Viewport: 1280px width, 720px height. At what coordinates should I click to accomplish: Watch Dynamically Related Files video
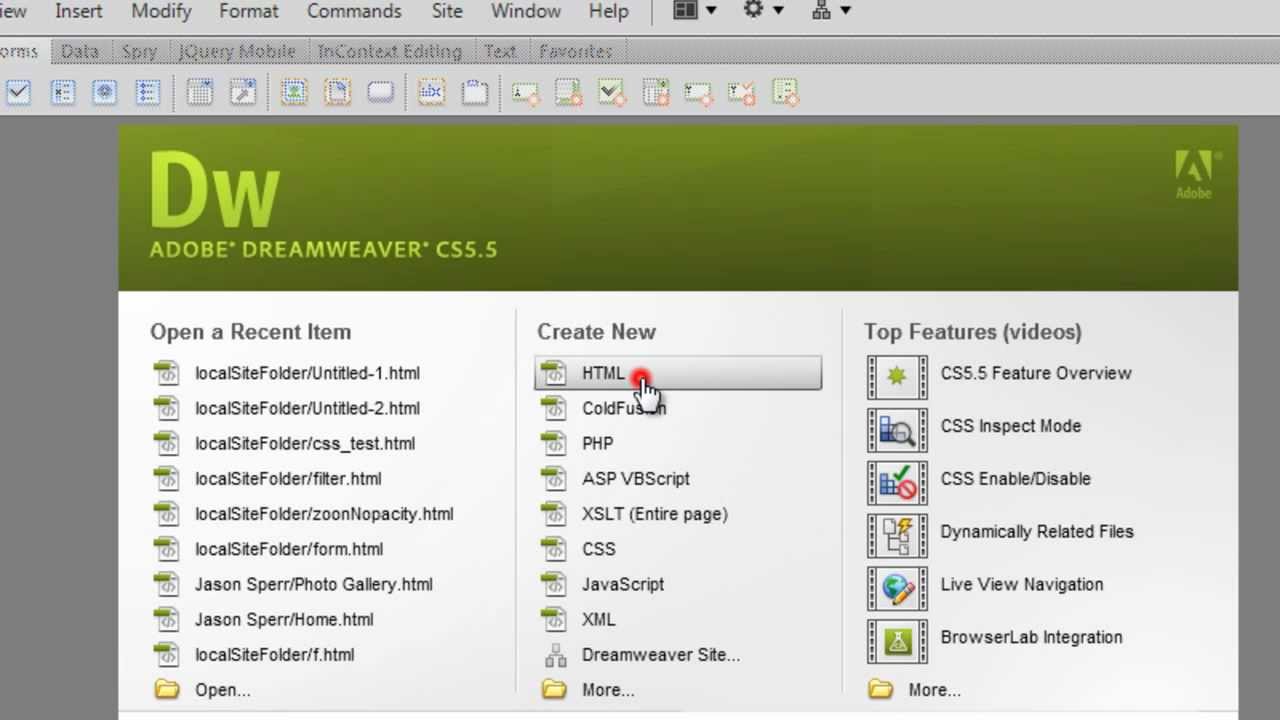pos(1037,532)
